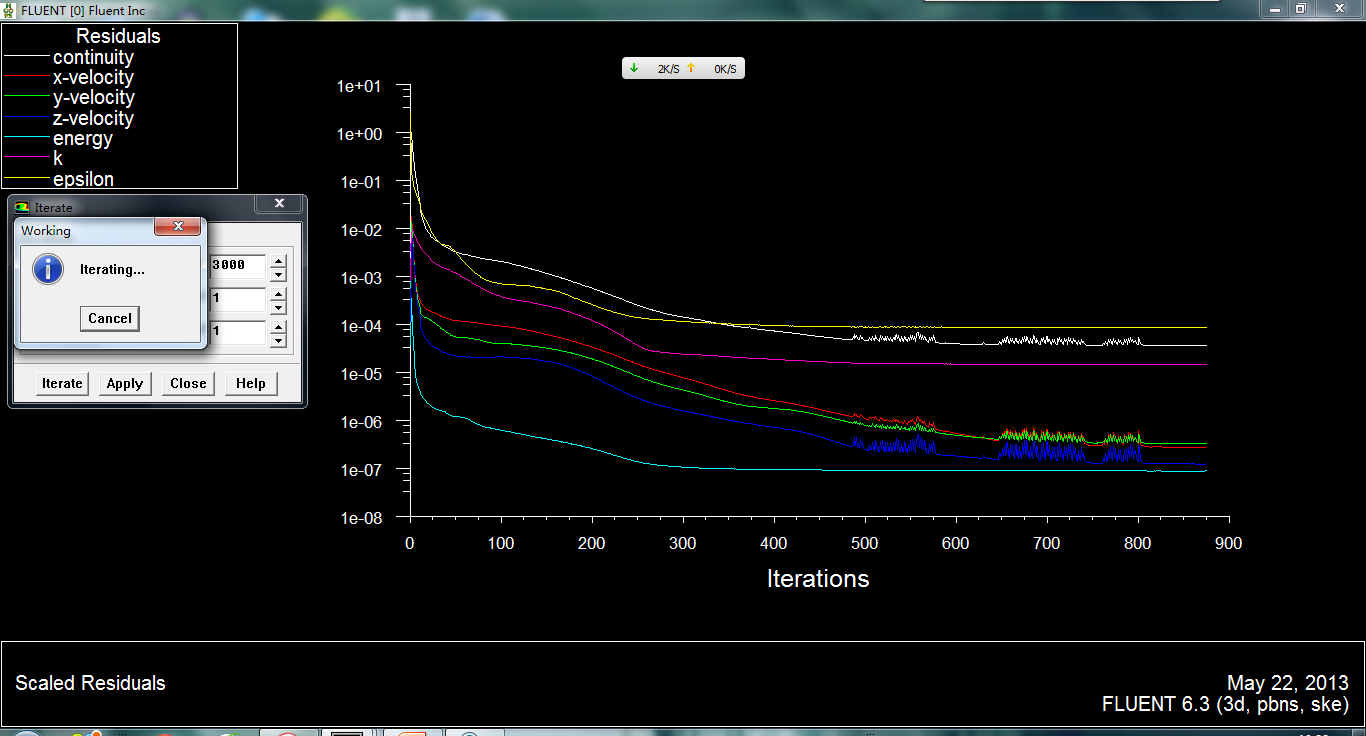1366x736 pixels.
Task: Close the Working dialog with red X
Action: pyautogui.click(x=178, y=227)
